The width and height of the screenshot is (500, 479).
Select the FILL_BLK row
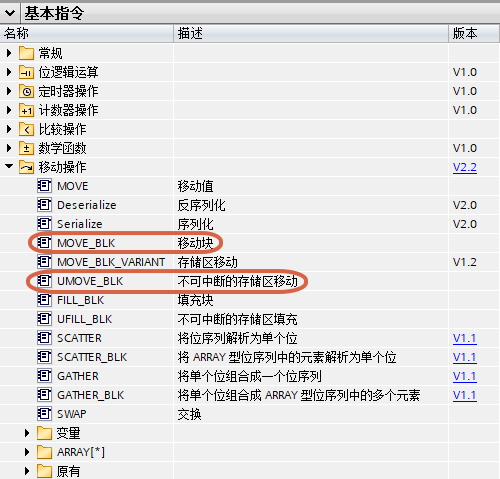pos(250,300)
